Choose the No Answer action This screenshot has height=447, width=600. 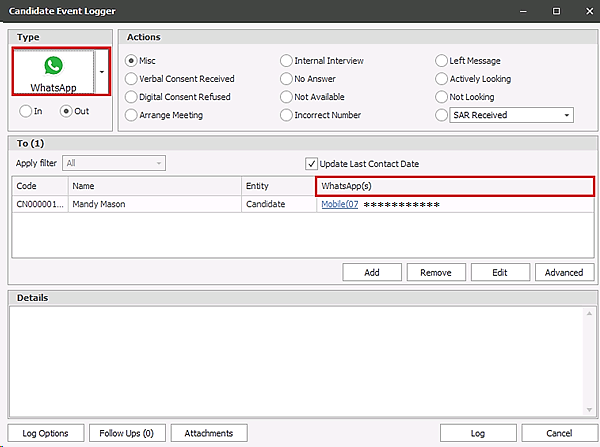pyautogui.click(x=286, y=79)
